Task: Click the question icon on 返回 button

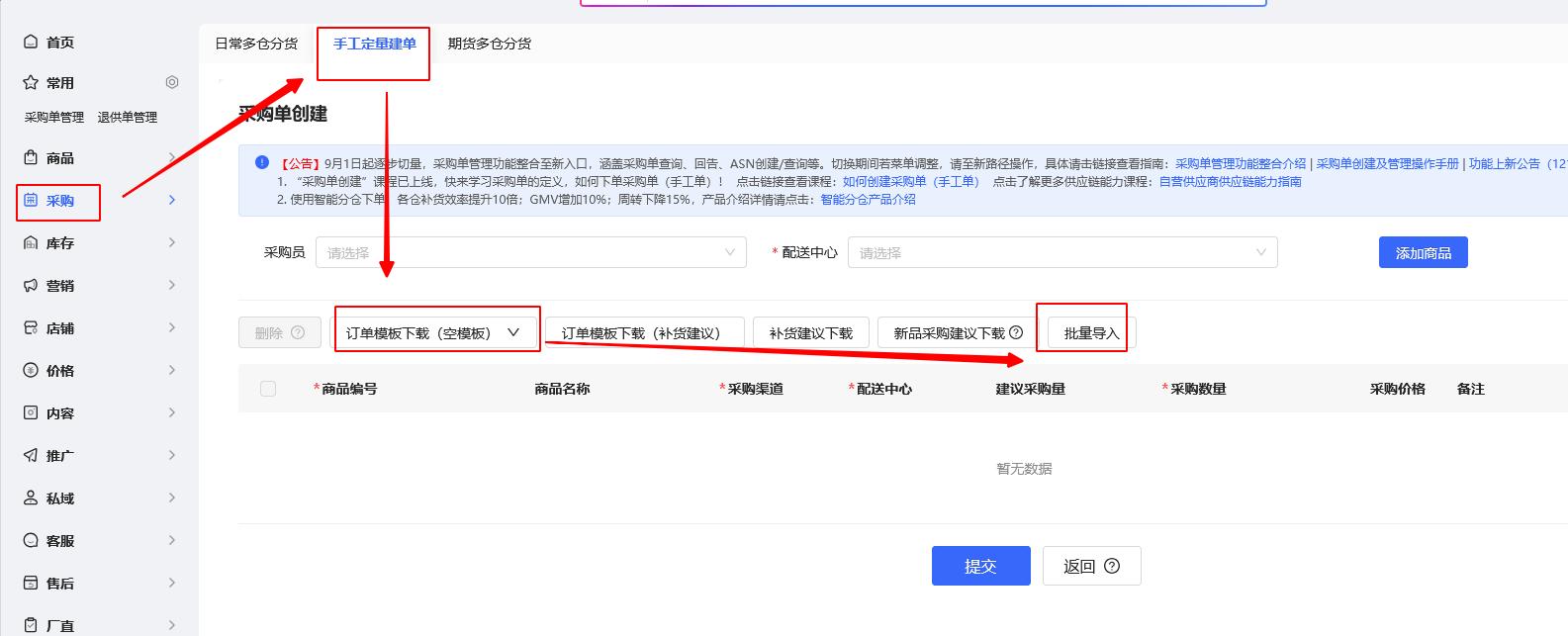Action: tap(1112, 567)
